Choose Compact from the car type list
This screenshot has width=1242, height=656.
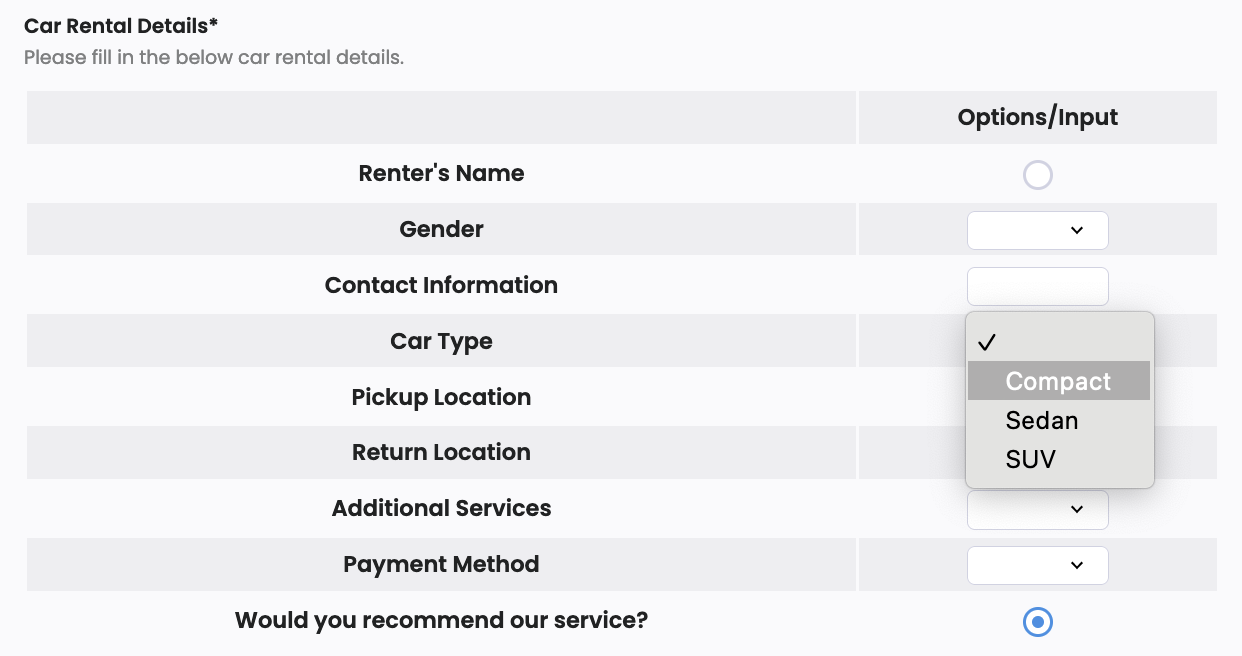[1059, 381]
